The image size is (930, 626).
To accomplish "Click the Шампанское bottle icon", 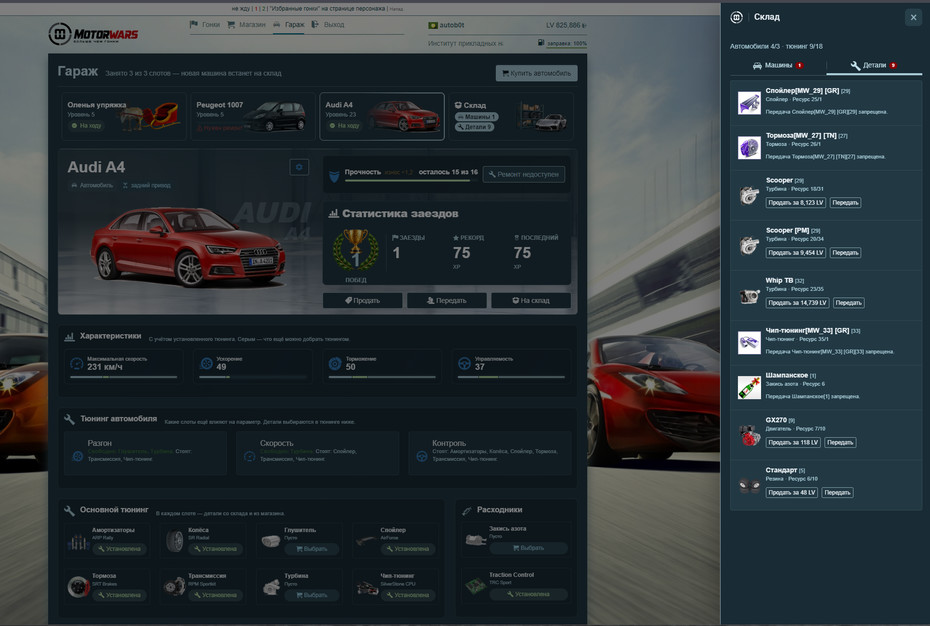I will (x=749, y=387).
